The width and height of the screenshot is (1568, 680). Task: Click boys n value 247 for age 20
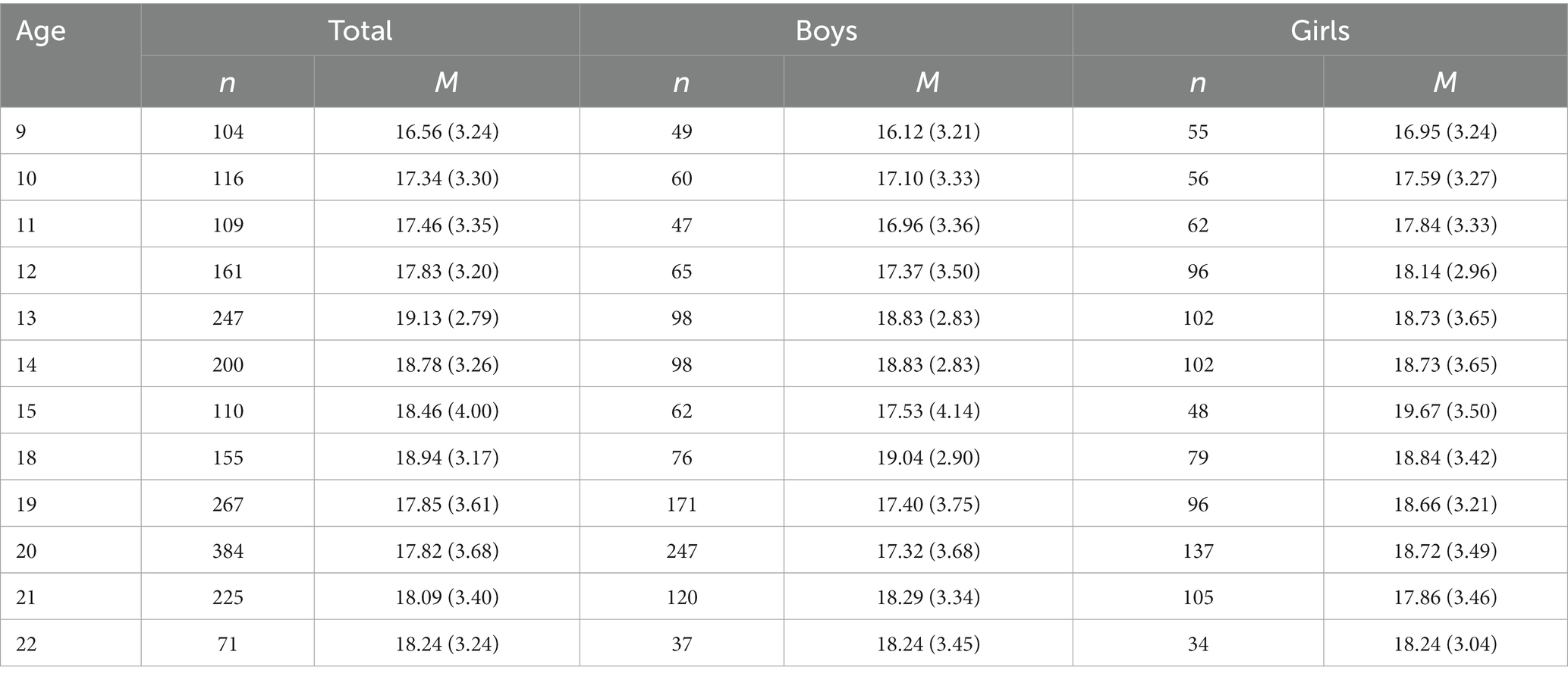coord(681,551)
